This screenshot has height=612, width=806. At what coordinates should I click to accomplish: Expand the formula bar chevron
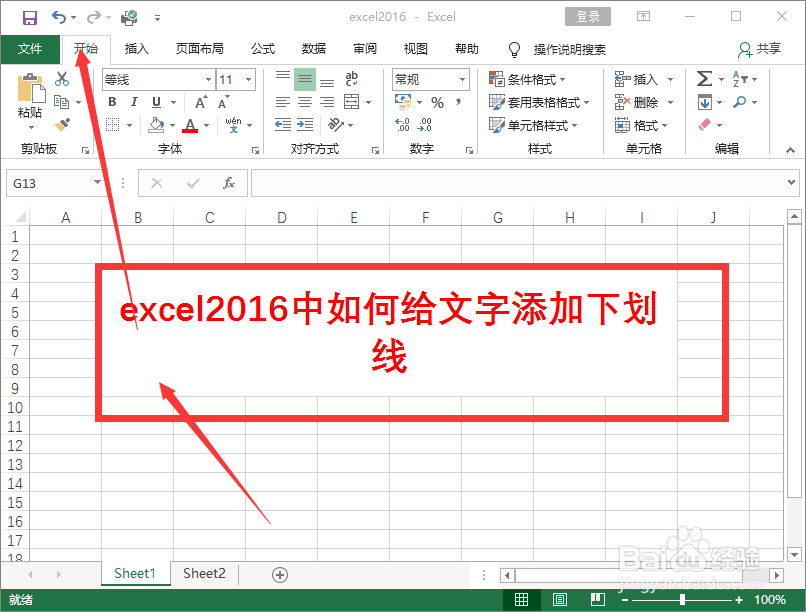(x=792, y=182)
